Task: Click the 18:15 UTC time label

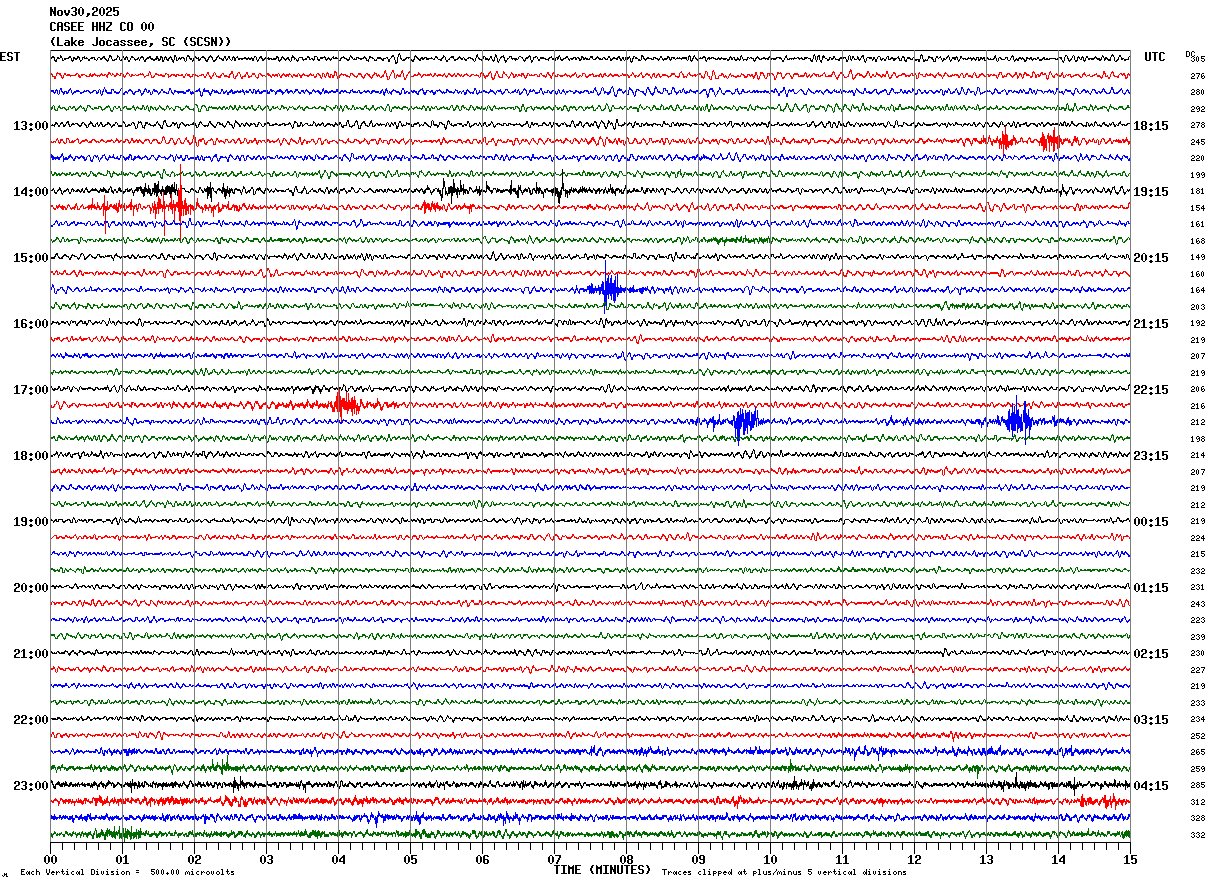Action: (1150, 126)
